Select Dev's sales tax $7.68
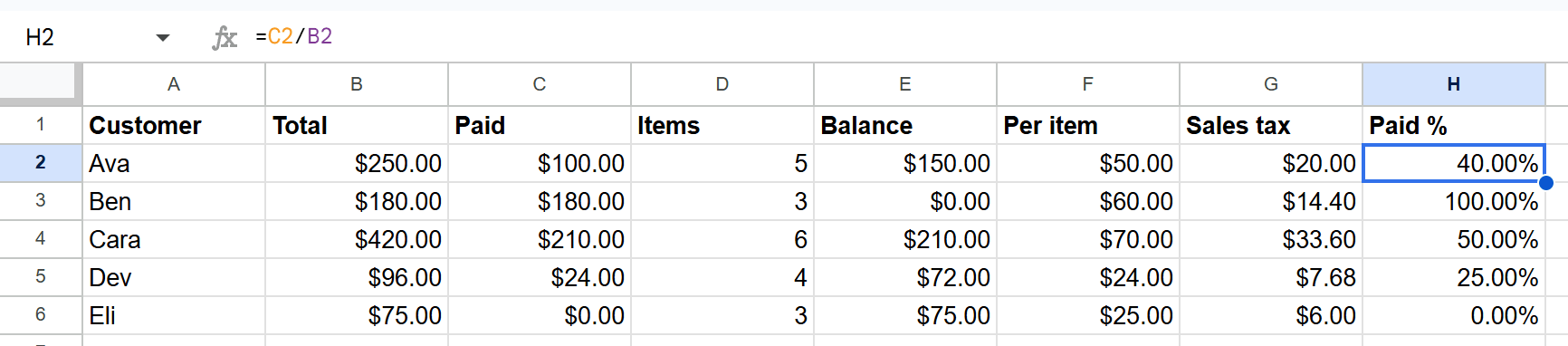The width and height of the screenshot is (1568, 346). click(1271, 277)
